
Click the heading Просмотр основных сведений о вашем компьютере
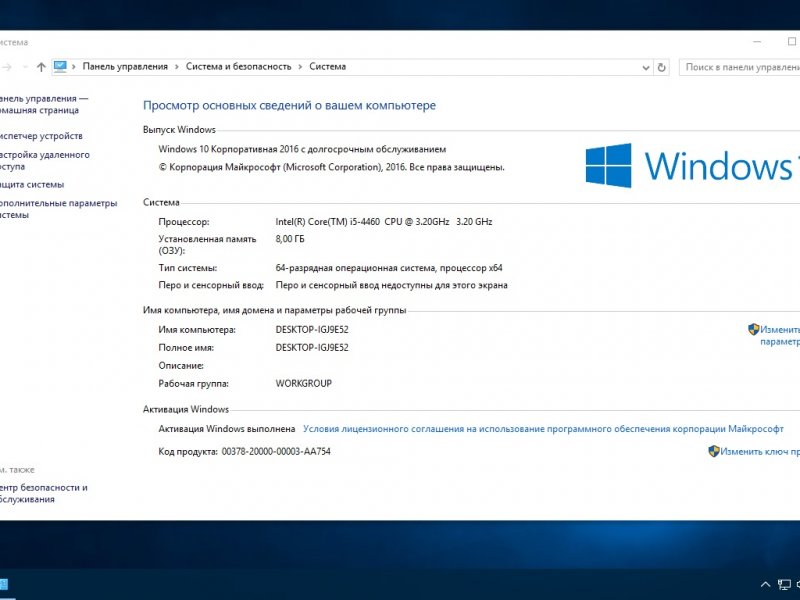pyautogui.click(x=289, y=106)
